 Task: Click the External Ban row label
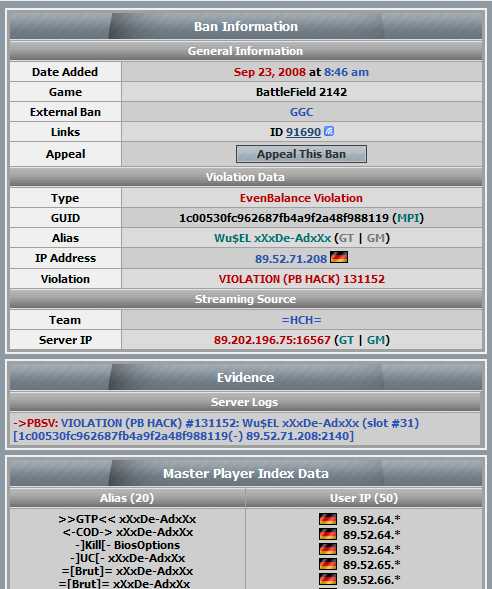[65, 112]
